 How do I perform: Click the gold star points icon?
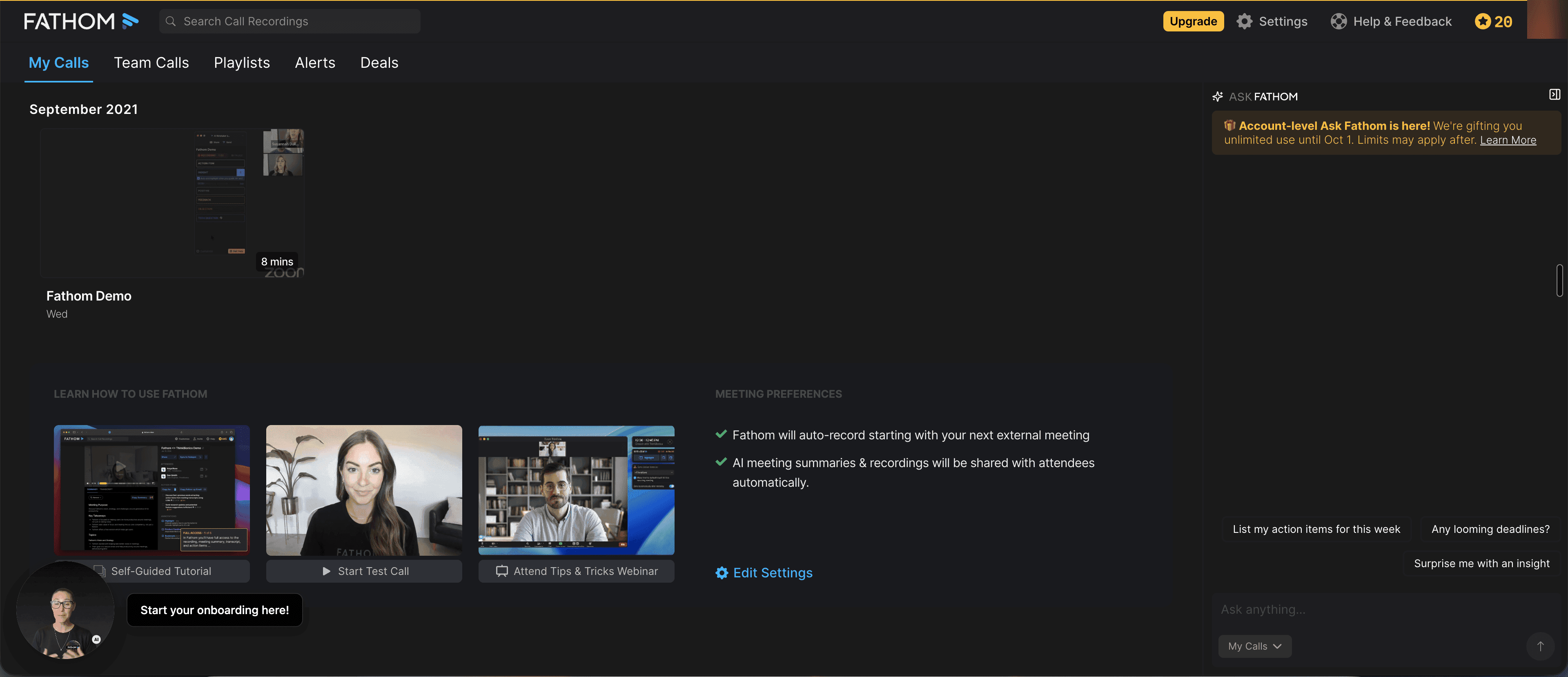[x=1482, y=21]
